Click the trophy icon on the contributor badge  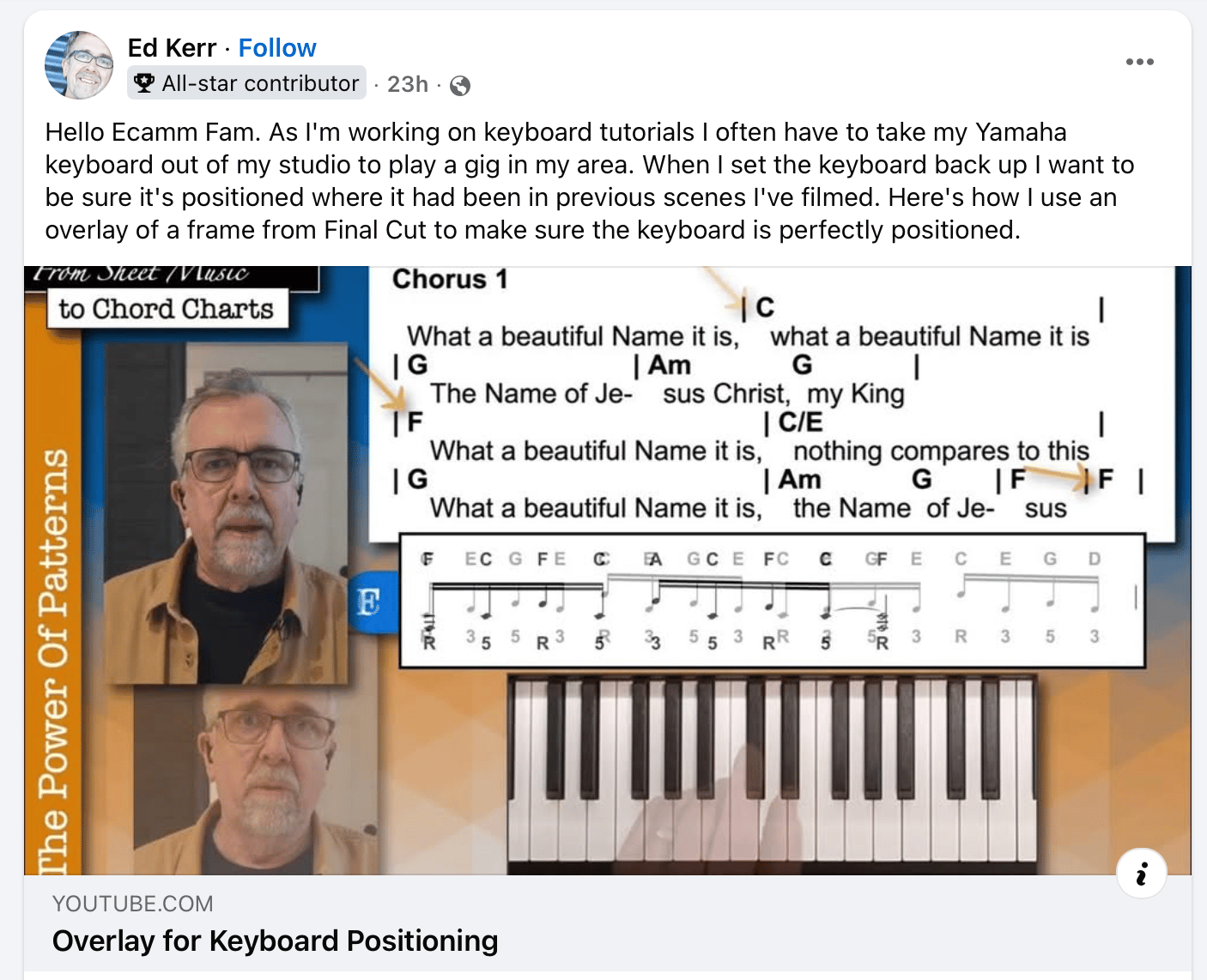pos(144,83)
